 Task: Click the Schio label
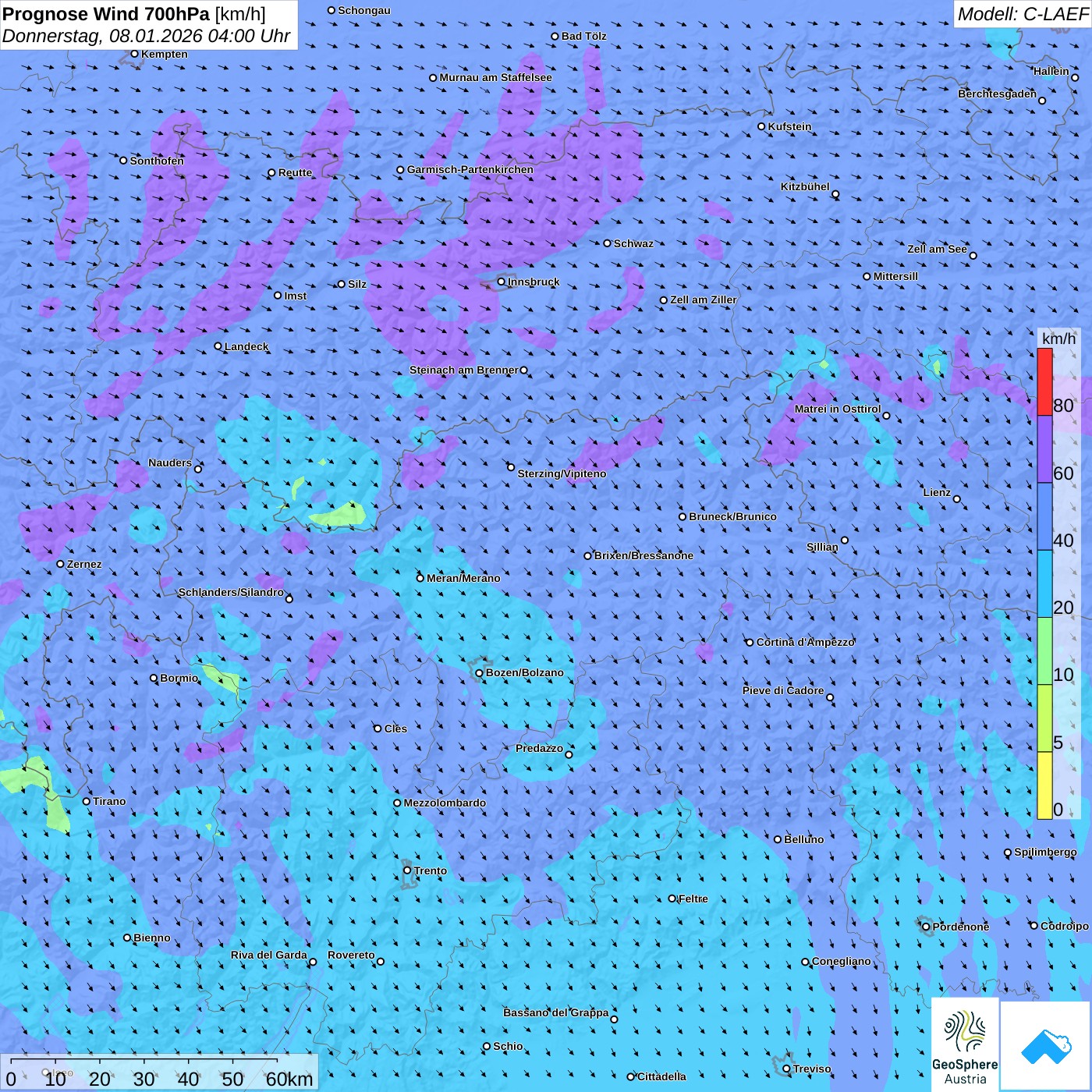click(x=509, y=1046)
